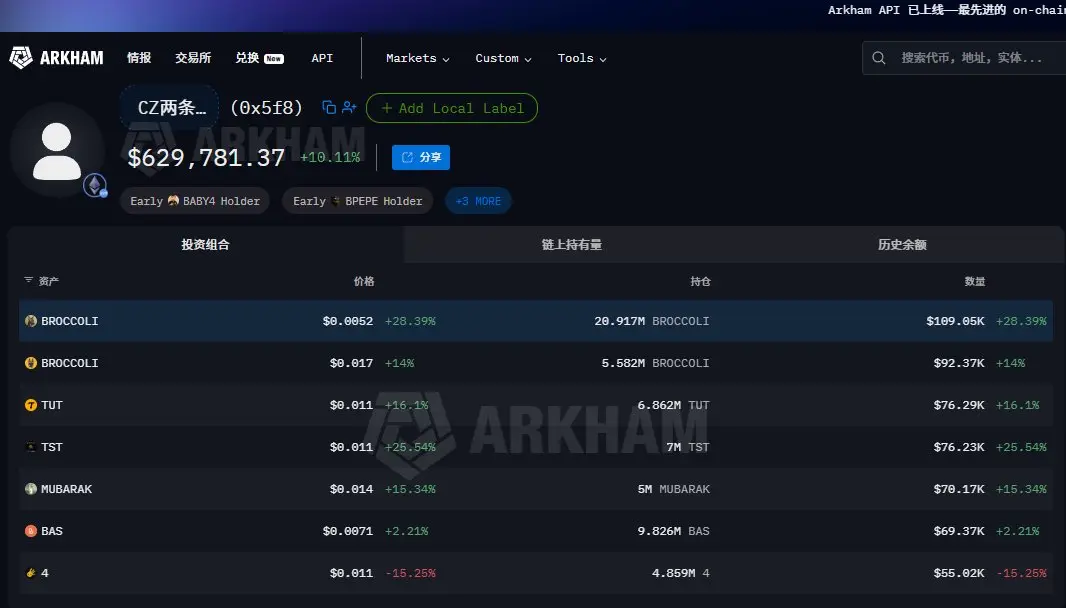The height and width of the screenshot is (608, 1066).
Task: Click the CZ两条 entity name label
Action: coord(171,107)
